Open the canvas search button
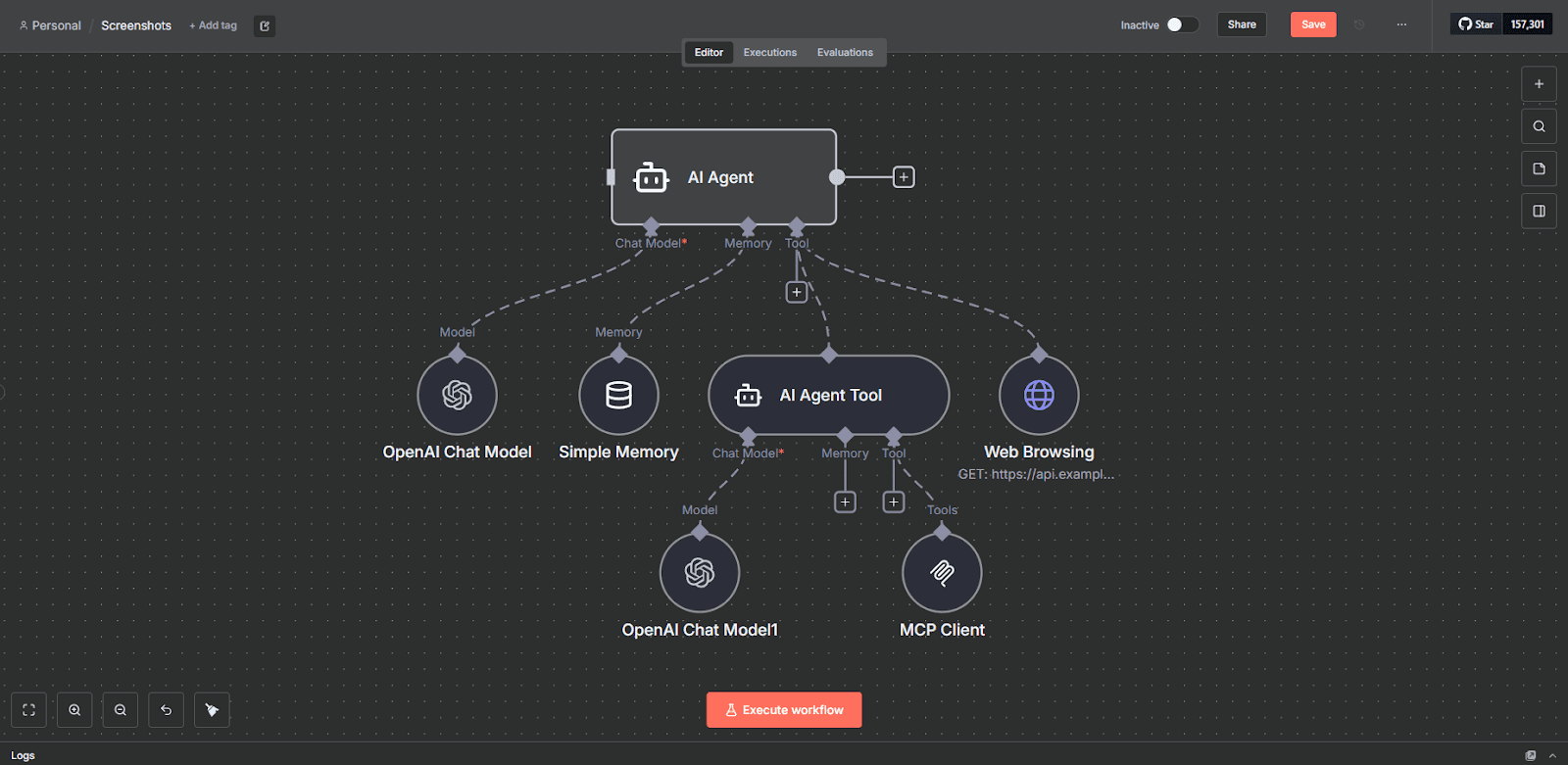Screen dimensions: 1568x765 pos(1539,126)
